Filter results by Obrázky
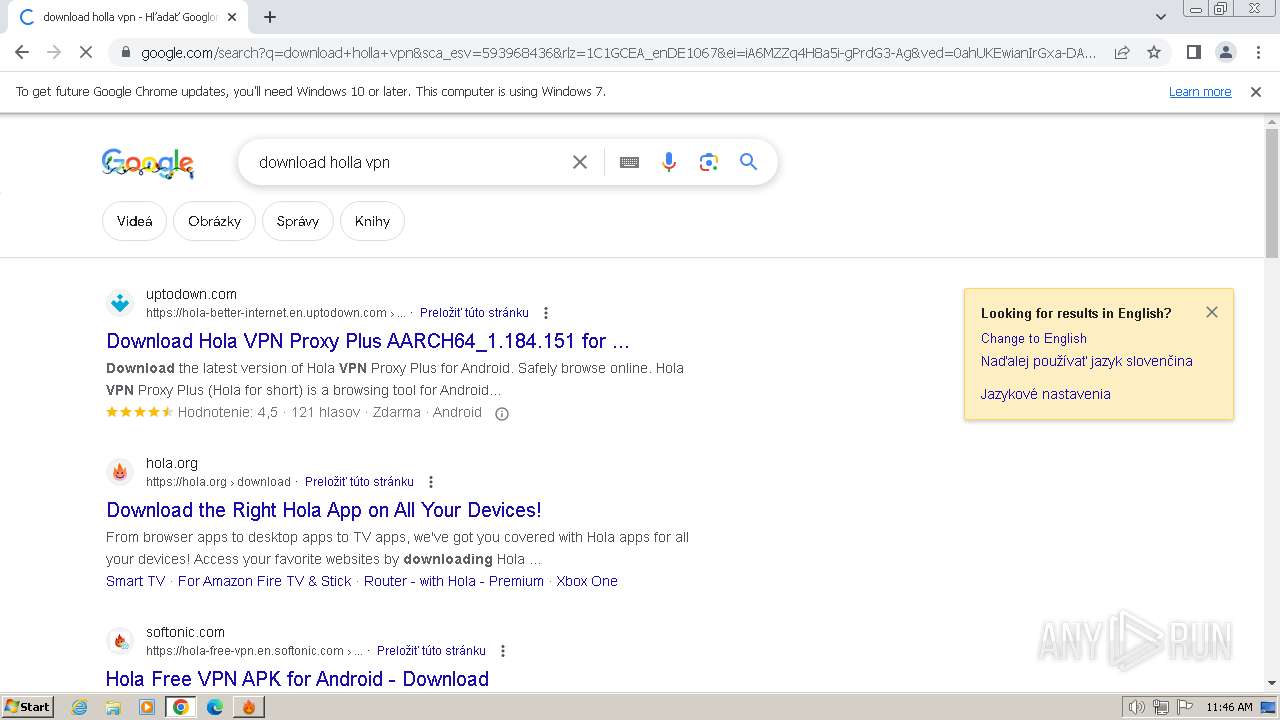Screen dimensions: 1280x720 pyautogui.click(x=214, y=221)
